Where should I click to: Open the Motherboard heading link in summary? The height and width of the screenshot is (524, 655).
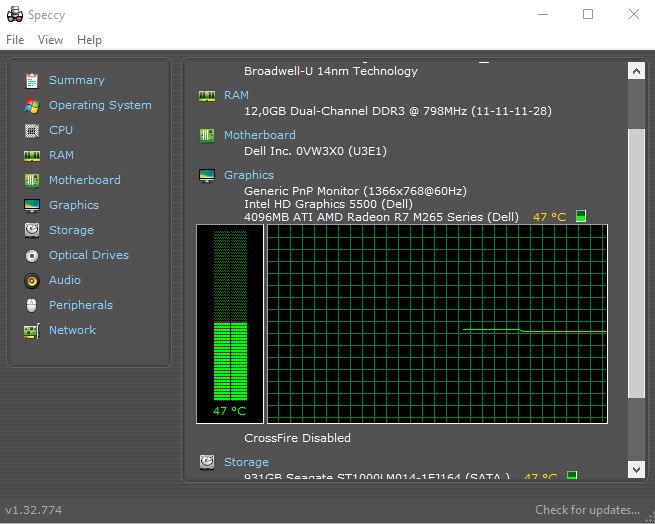click(x=259, y=135)
